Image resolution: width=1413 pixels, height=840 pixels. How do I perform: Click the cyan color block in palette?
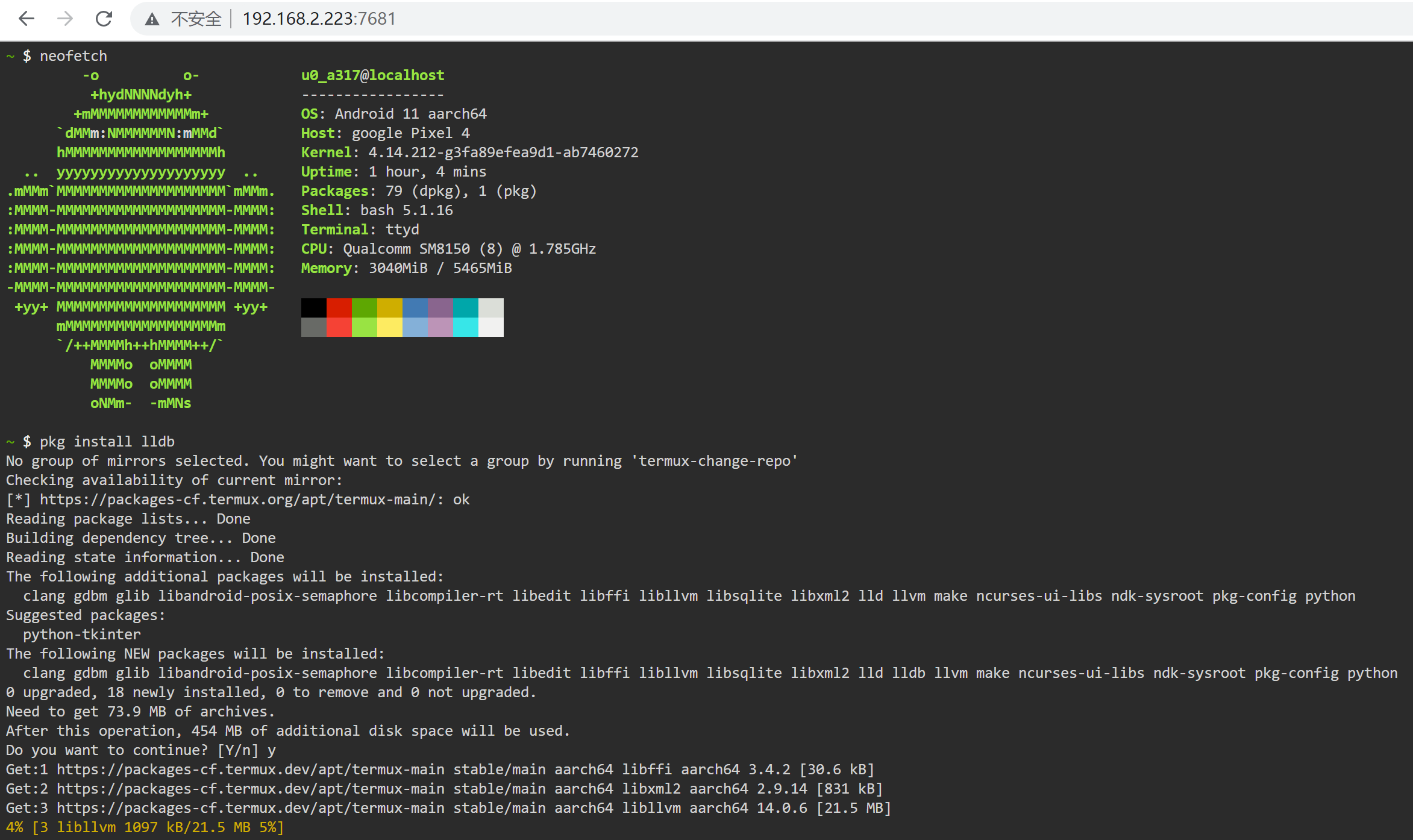[465, 307]
